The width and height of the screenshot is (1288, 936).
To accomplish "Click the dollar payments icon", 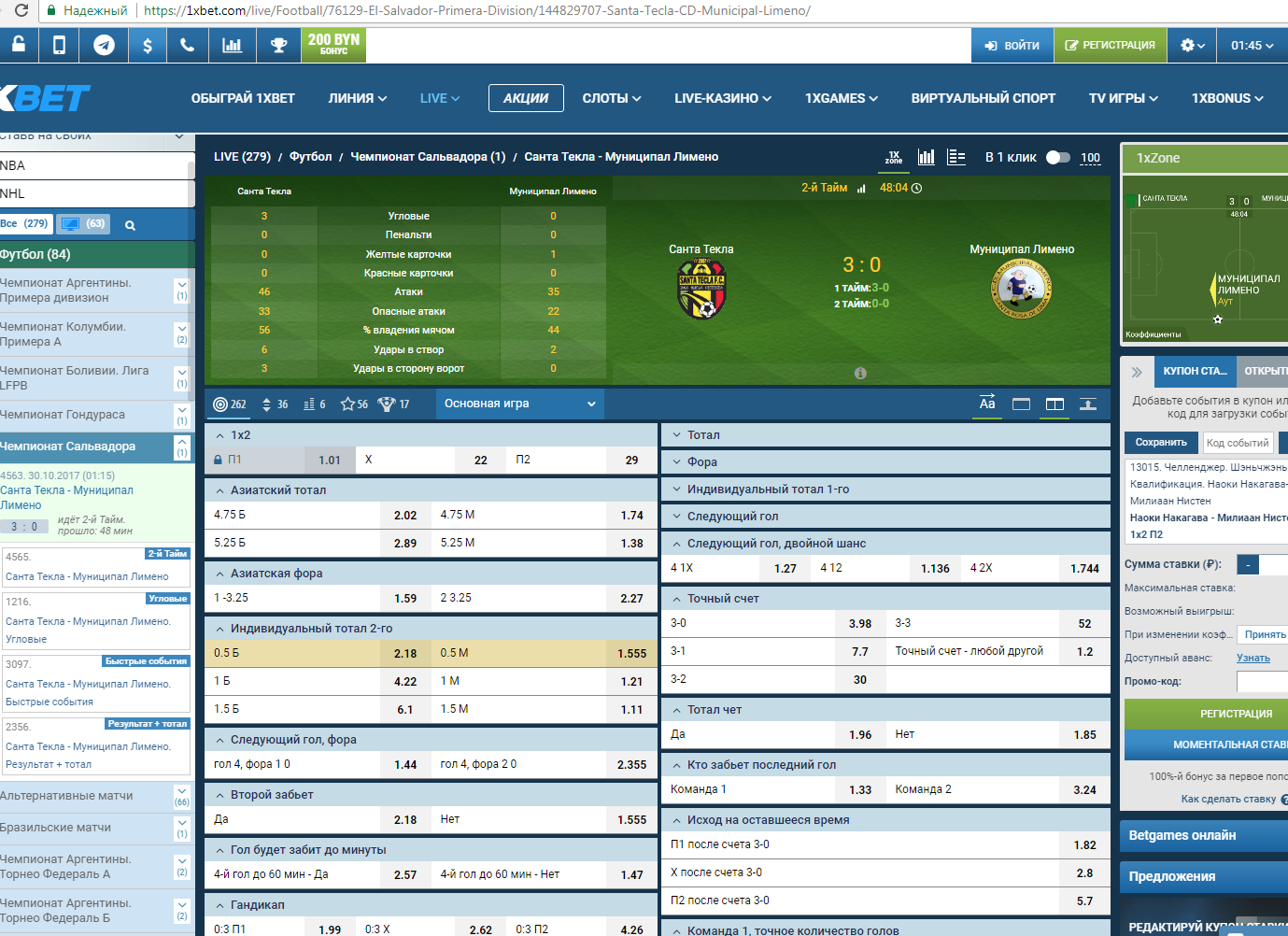I will point(148,44).
